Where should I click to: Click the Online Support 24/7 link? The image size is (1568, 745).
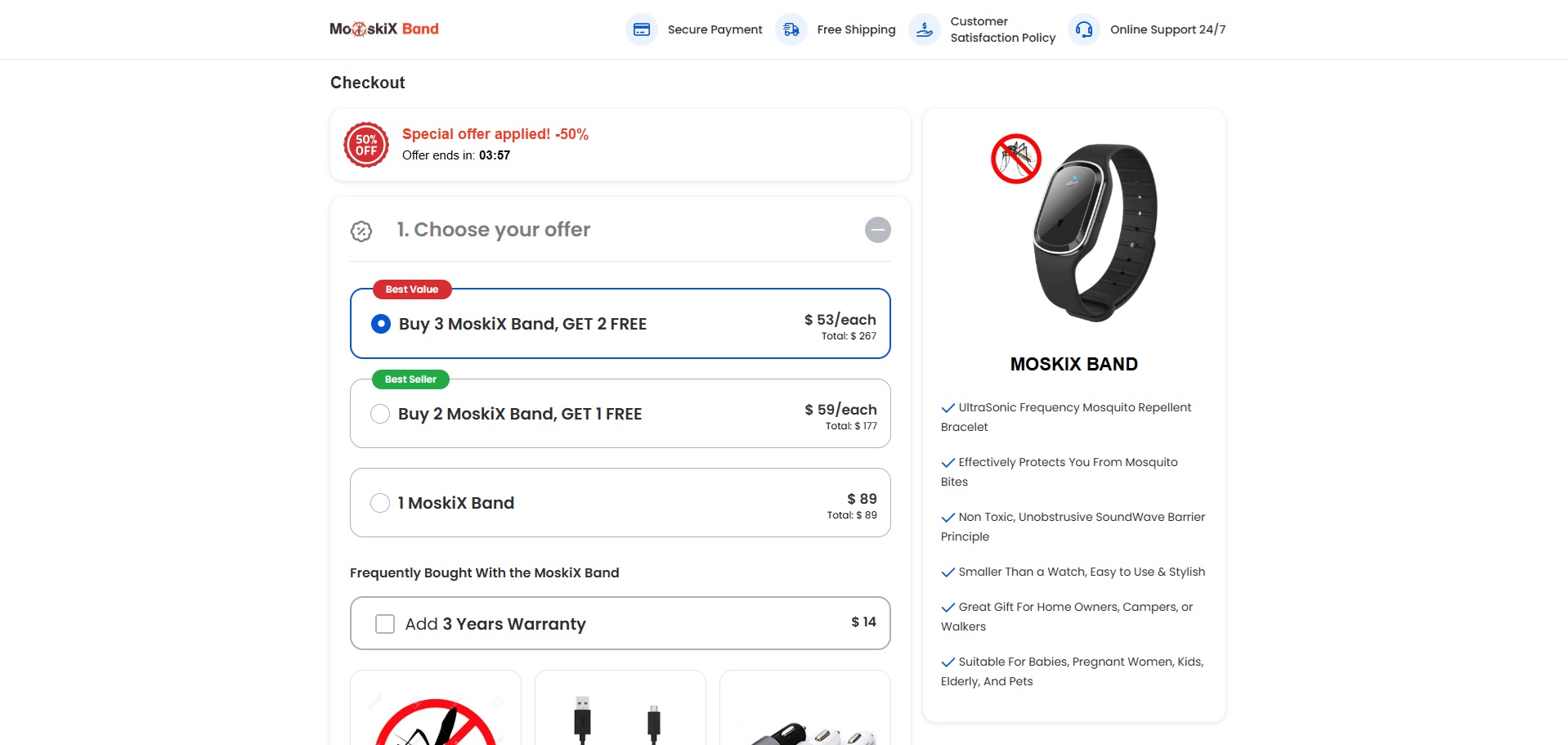pyautogui.click(x=1167, y=29)
